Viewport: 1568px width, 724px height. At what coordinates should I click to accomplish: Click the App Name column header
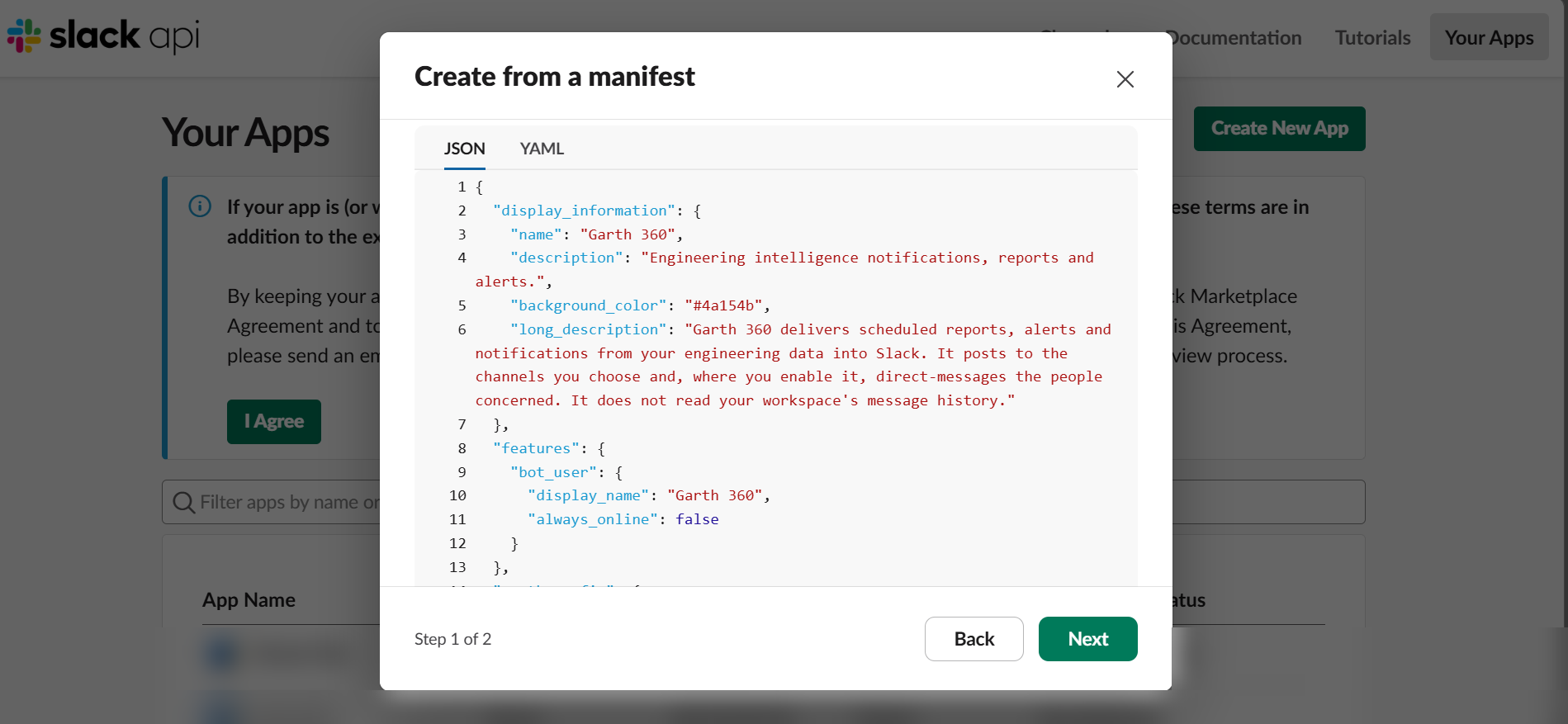(249, 600)
